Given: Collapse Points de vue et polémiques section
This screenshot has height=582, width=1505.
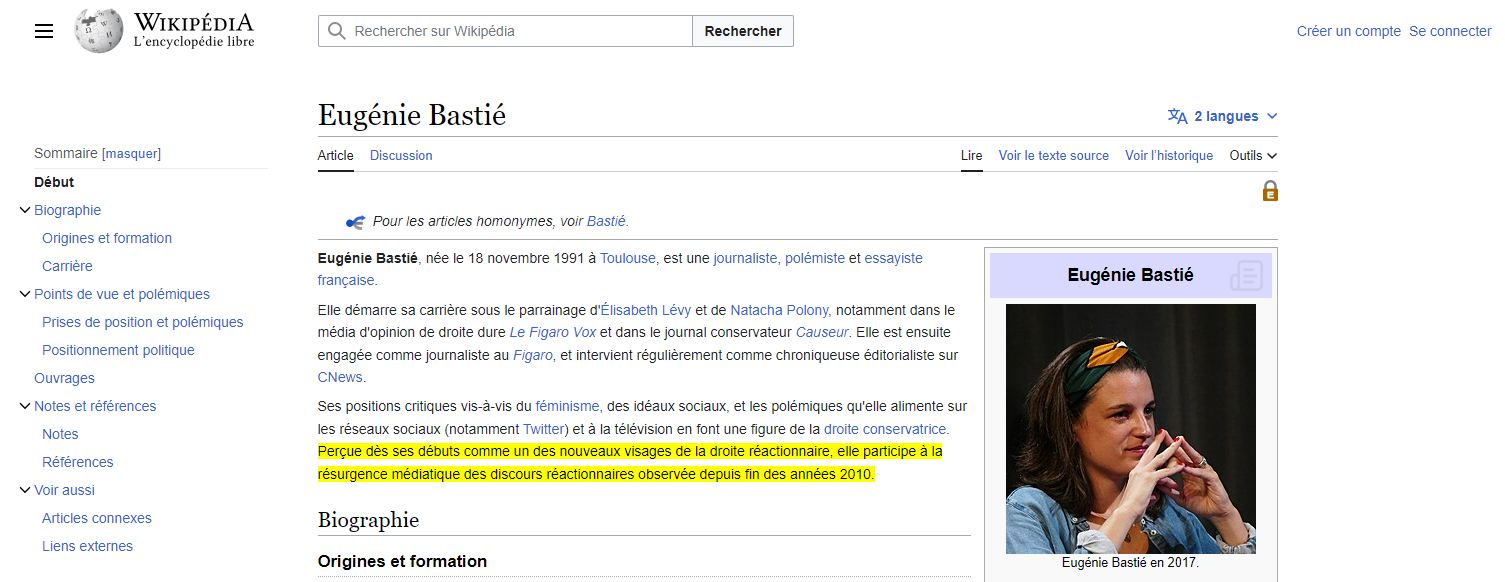Looking at the screenshot, I should [x=25, y=294].
